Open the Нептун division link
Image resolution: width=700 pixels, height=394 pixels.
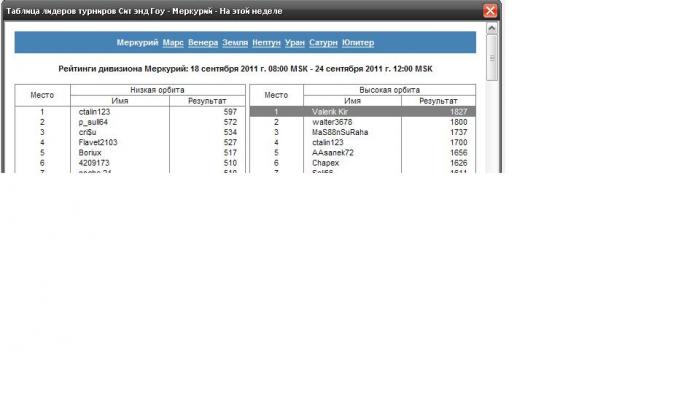[x=266, y=43]
